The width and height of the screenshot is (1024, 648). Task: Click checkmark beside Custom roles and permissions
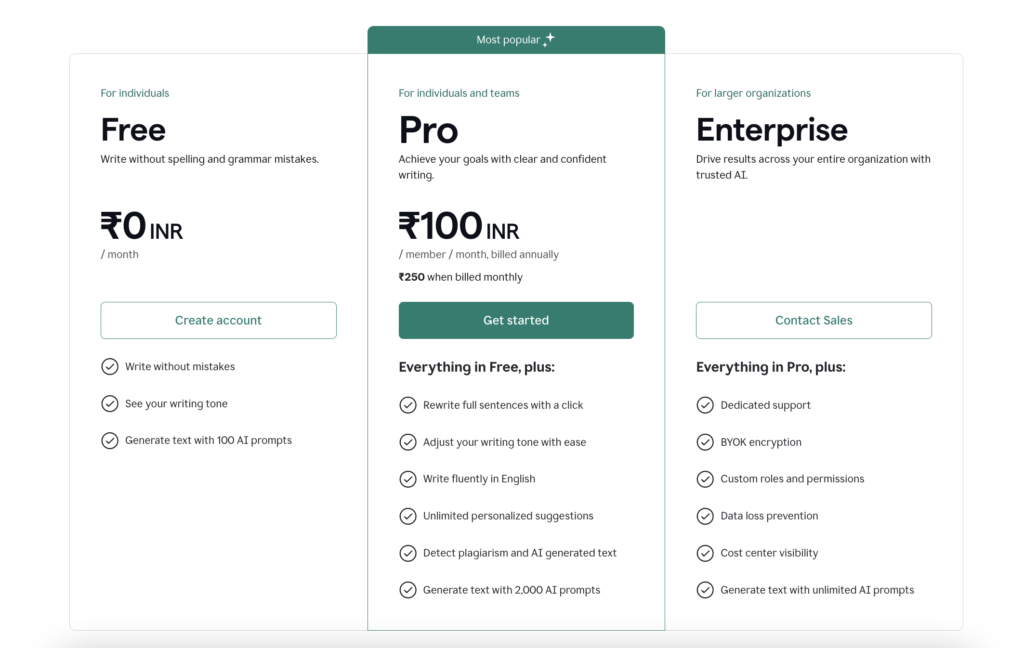click(705, 479)
